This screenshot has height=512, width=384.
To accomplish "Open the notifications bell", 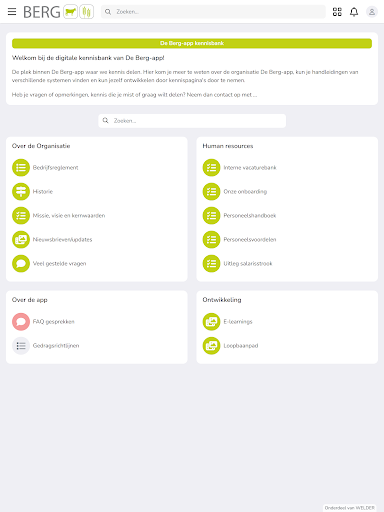I will tap(354, 12).
